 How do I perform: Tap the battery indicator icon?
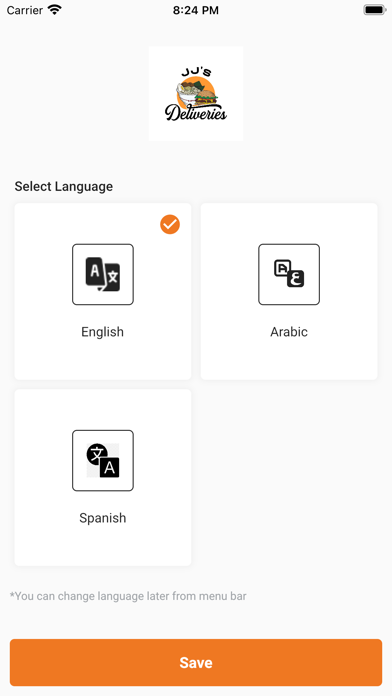[x=375, y=10]
